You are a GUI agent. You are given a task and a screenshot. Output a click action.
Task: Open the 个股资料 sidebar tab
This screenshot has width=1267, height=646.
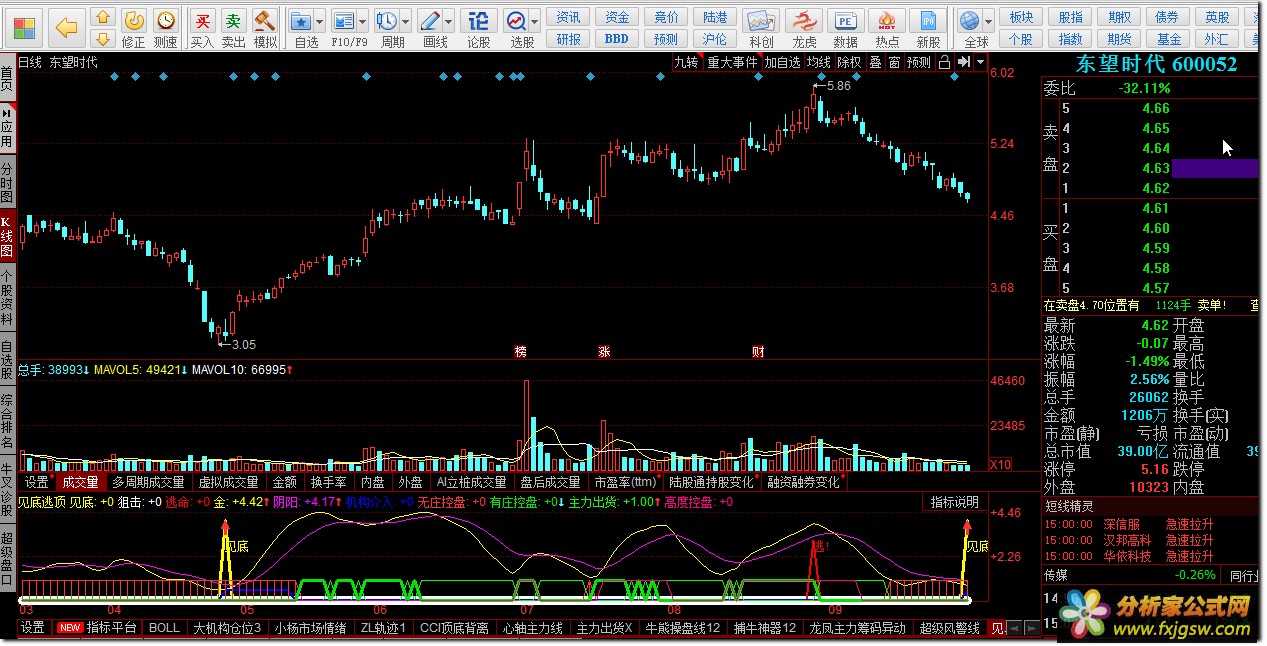(7, 299)
